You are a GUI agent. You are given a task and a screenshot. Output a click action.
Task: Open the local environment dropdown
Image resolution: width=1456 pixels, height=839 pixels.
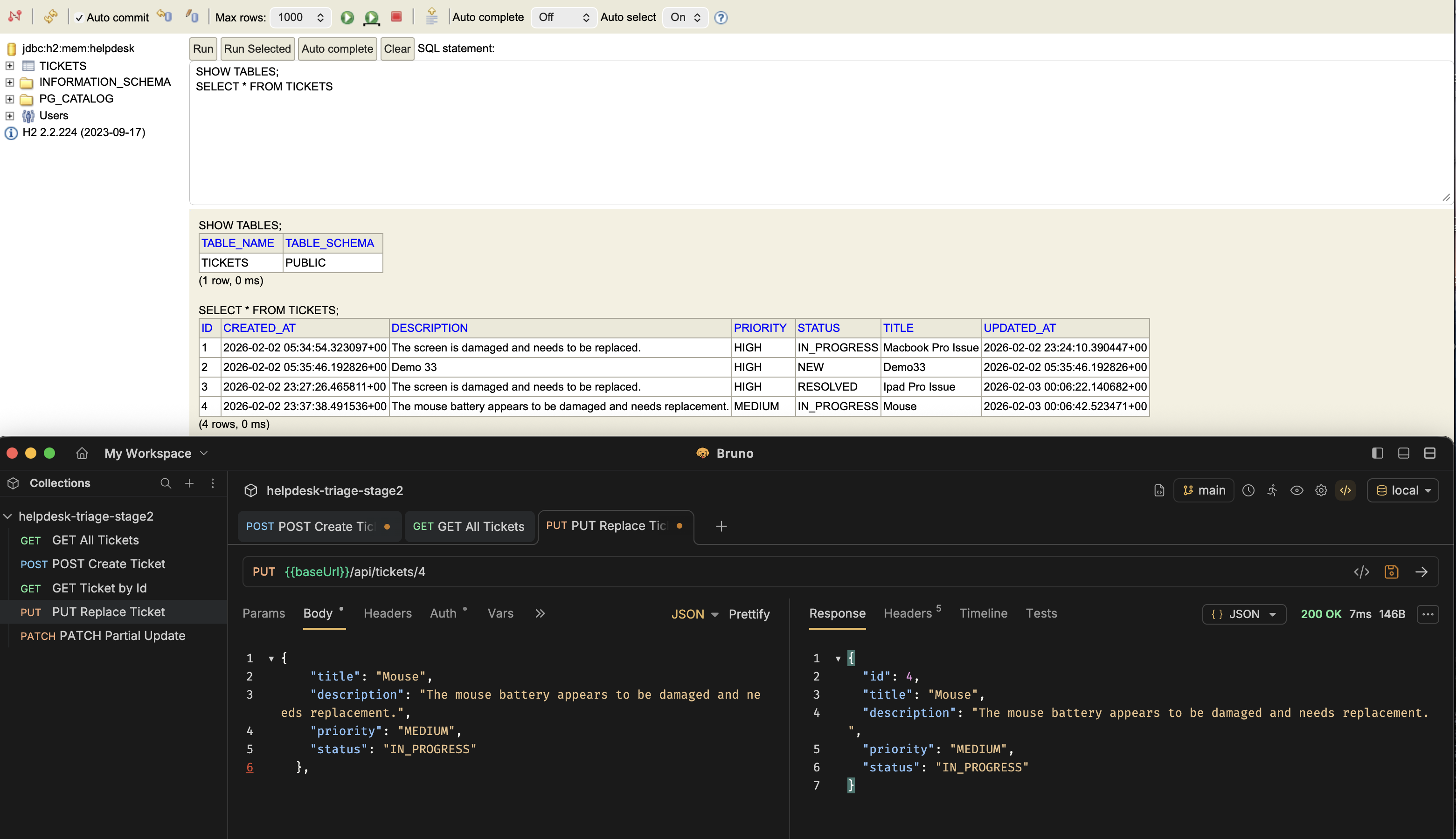tap(1403, 490)
